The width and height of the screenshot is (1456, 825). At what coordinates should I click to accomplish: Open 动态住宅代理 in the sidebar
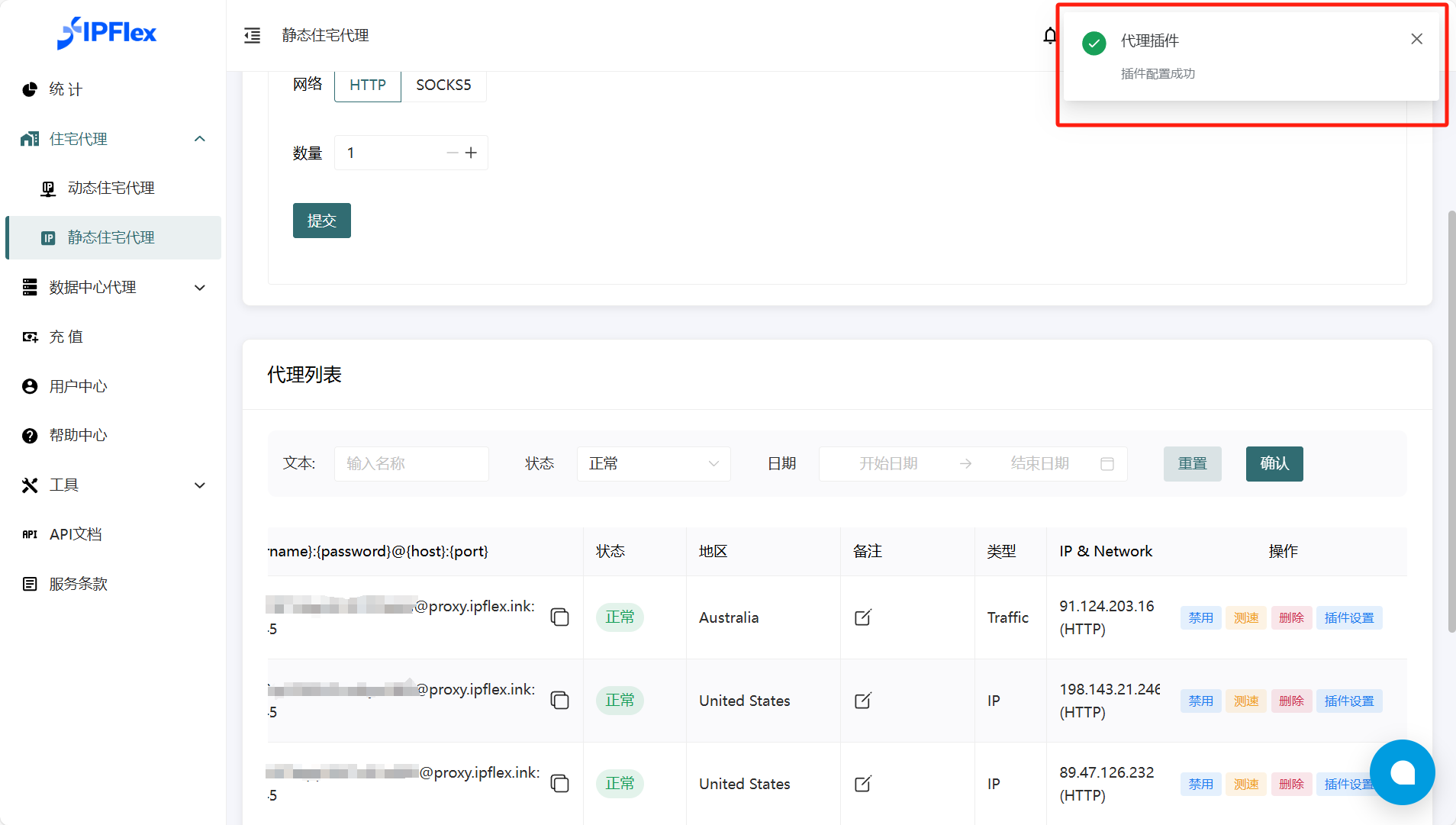[111, 189]
